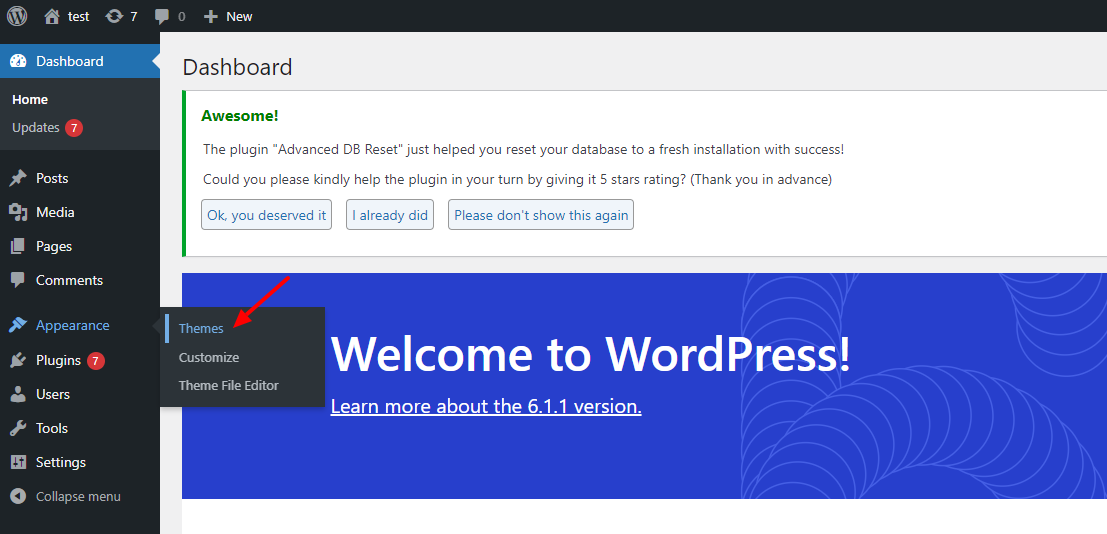The image size is (1107, 534).
Task: Go to Pages in sidebar
Action: click(x=54, y=246)
